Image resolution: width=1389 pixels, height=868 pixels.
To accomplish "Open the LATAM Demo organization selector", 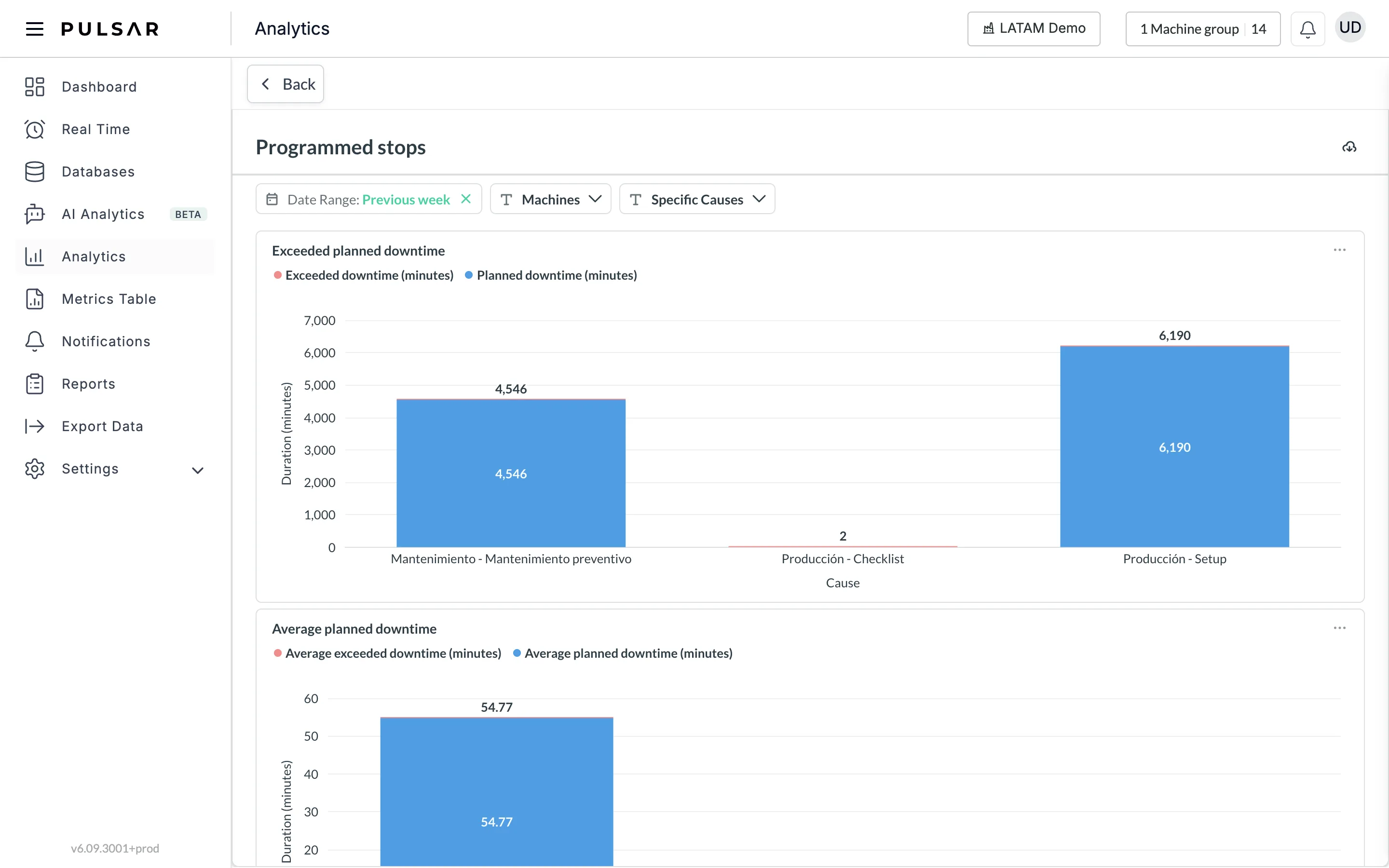I will pyautogui.click(x=1033, y=29).
